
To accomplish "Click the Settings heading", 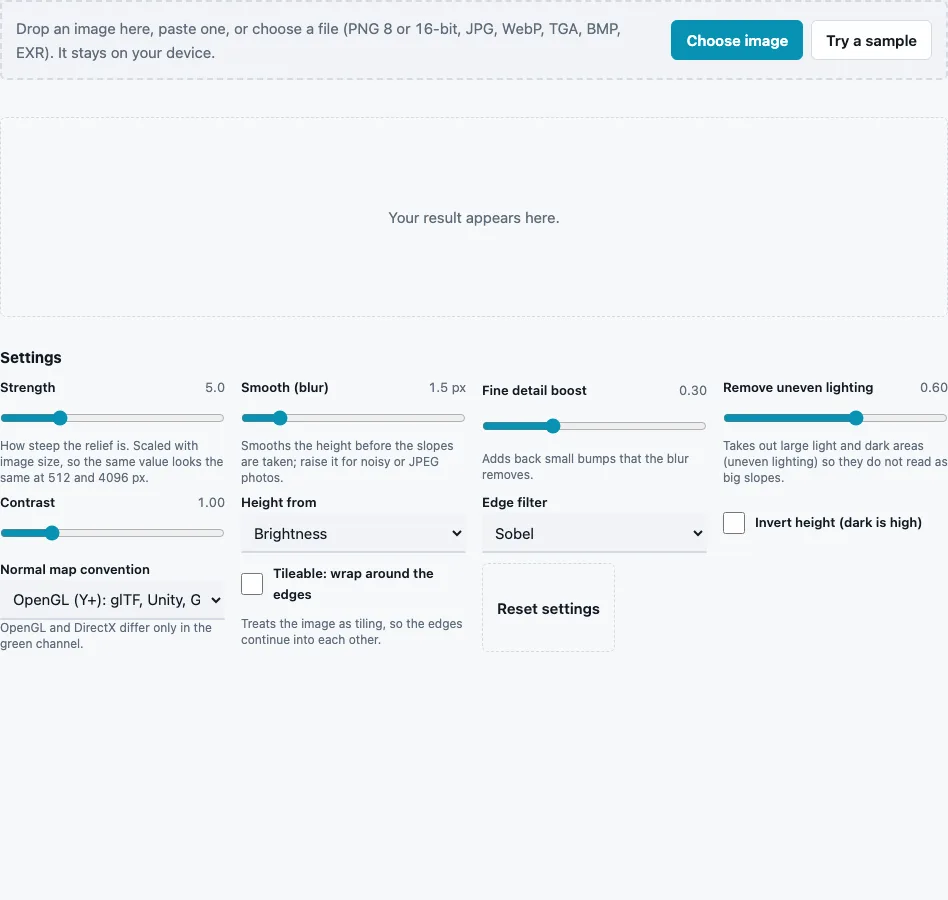I will coord(31,357).
